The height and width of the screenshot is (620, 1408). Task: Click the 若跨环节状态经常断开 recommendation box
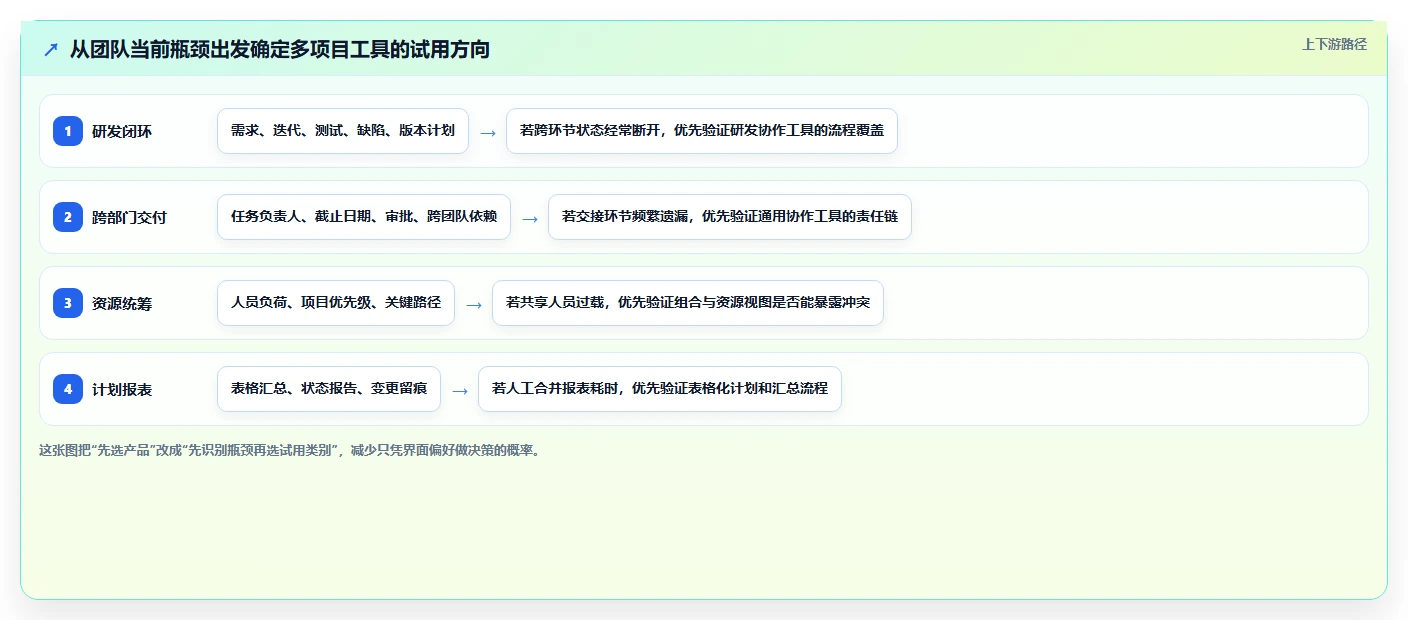coord(702,131)
